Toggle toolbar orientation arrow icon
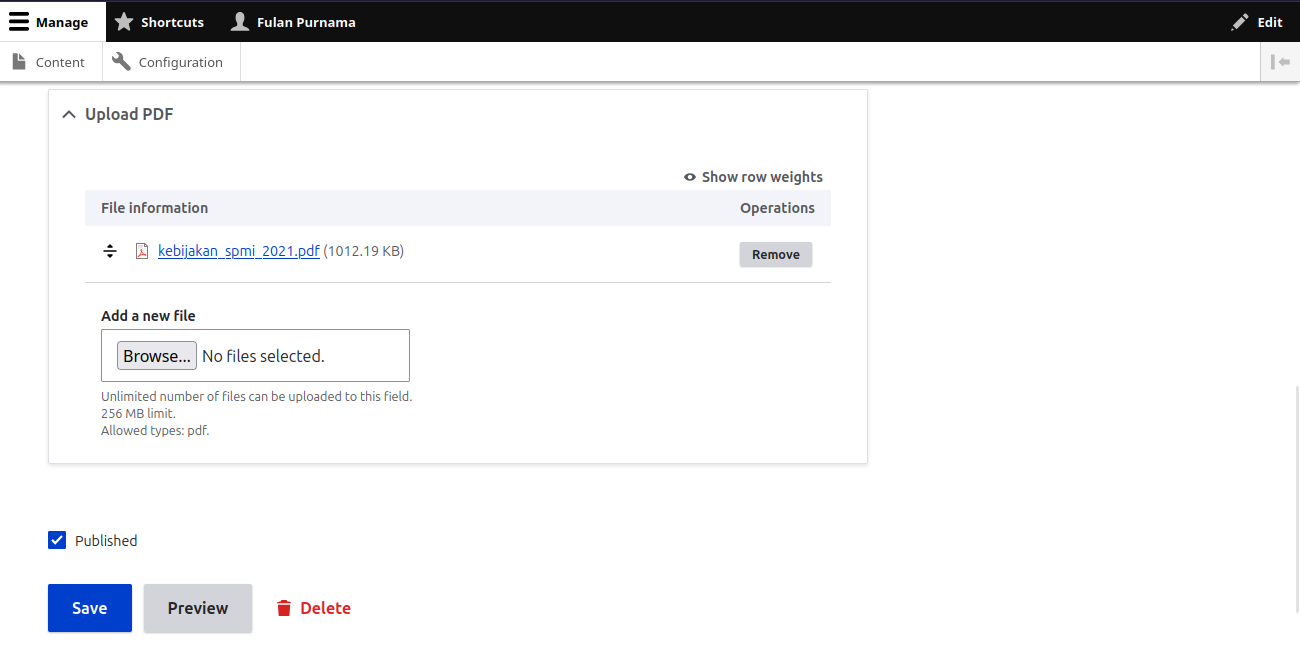1300x653 pixels. [x=1280, y=62]
